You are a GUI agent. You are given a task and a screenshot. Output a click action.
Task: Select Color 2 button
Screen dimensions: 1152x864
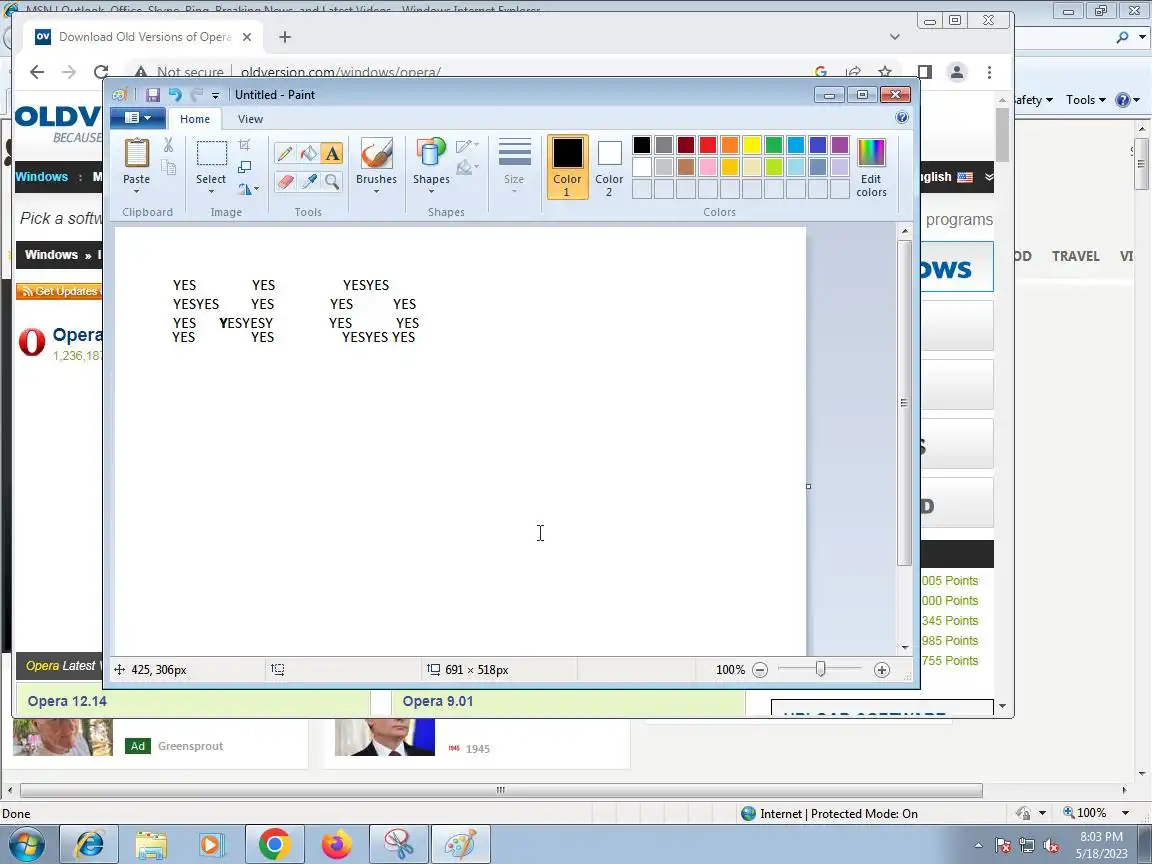[609, 167]
